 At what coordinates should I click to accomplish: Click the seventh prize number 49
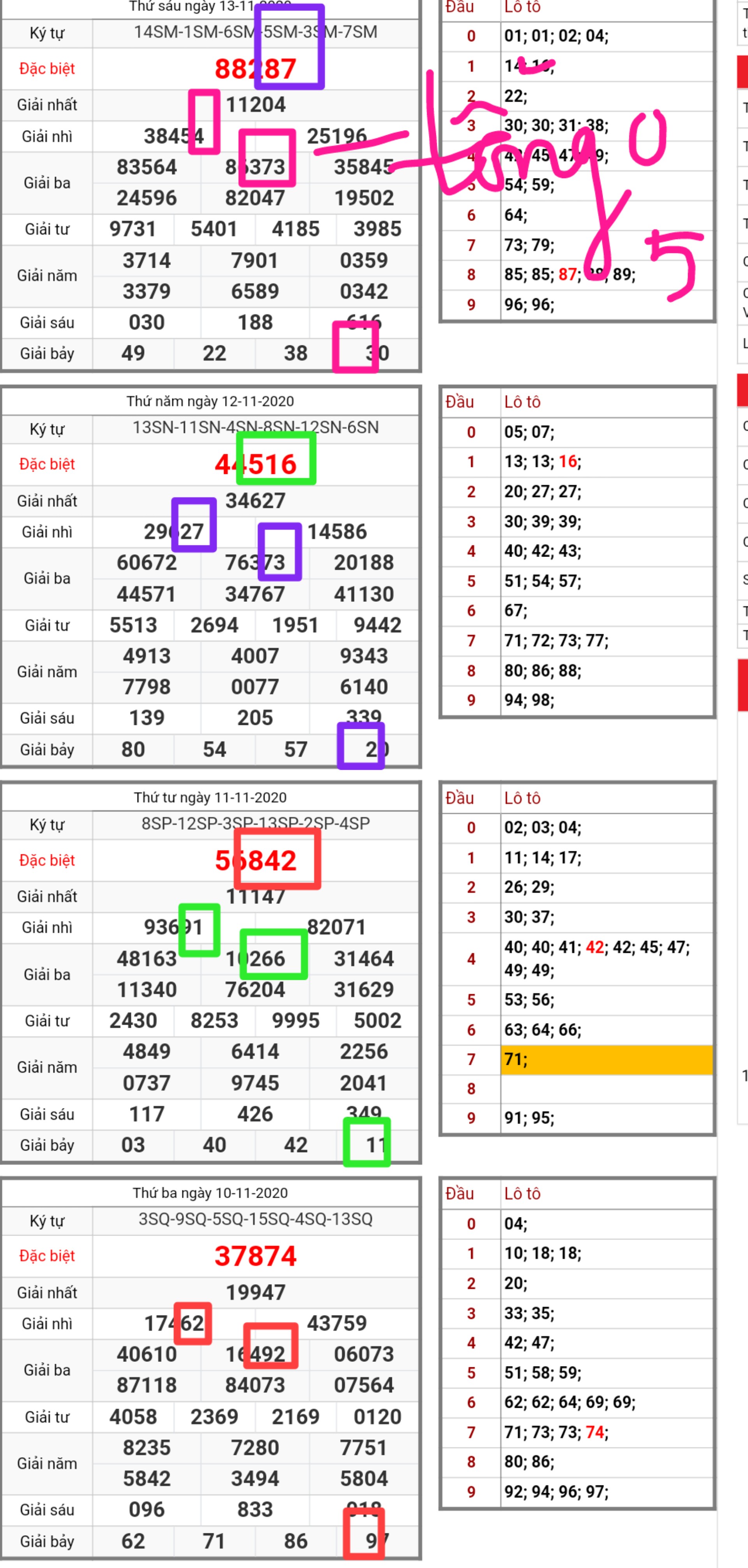click(x=133, y=354)
